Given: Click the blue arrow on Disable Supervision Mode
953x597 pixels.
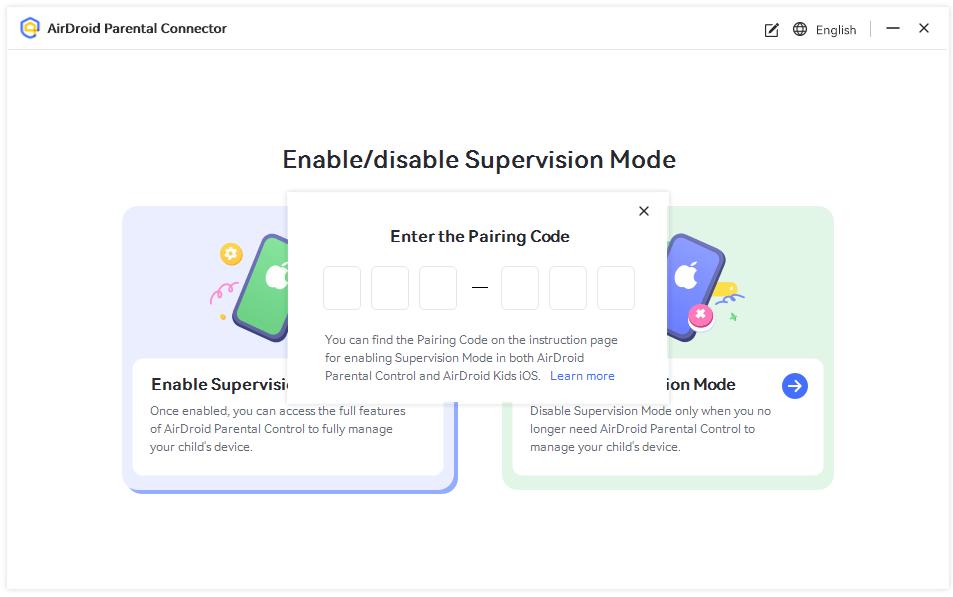Looking at the screenshot, I should point(795,385).
